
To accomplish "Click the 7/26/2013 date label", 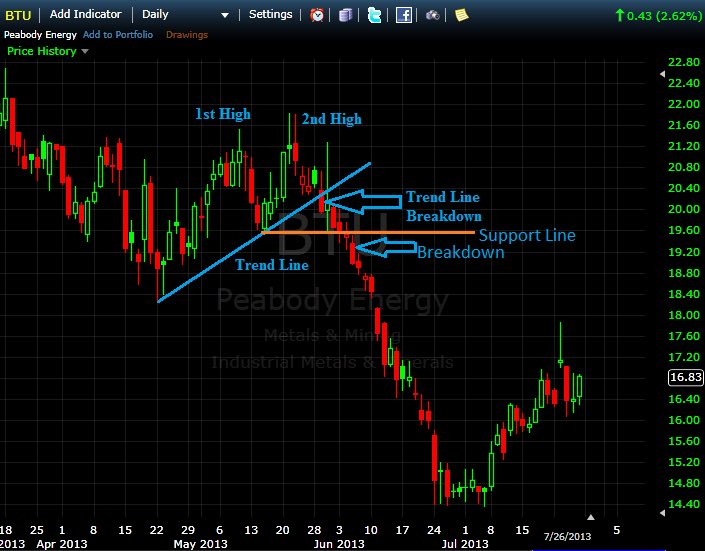I will pyautogui.click(x=567, y=536).
